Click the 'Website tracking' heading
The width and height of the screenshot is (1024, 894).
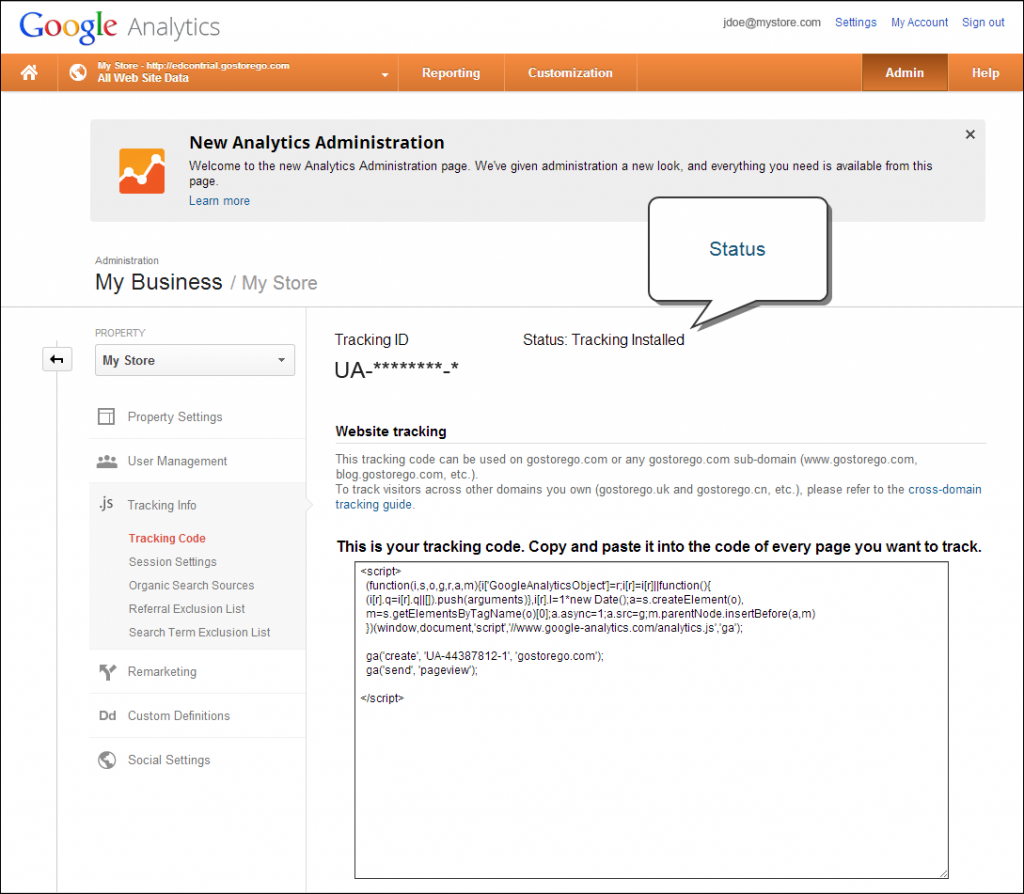(x=391, y=431)
